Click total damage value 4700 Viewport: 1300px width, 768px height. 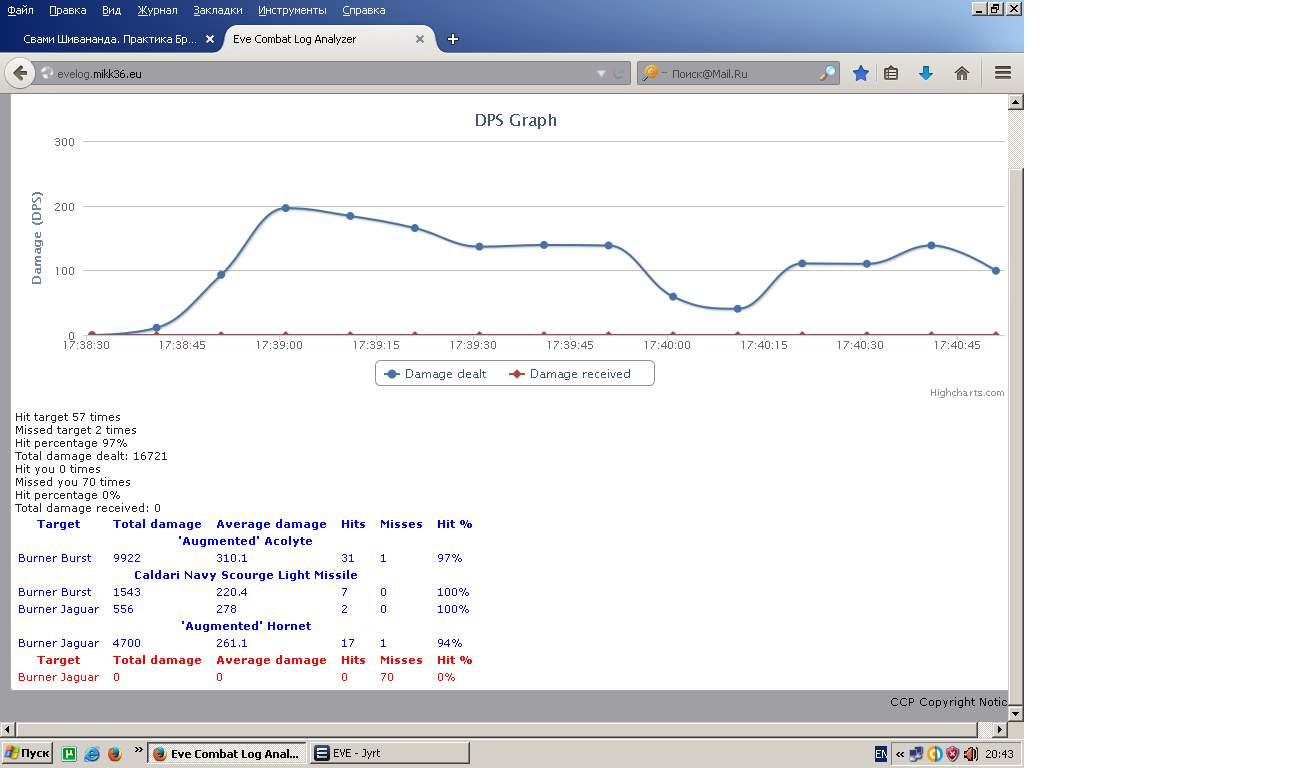click(129, 643)
